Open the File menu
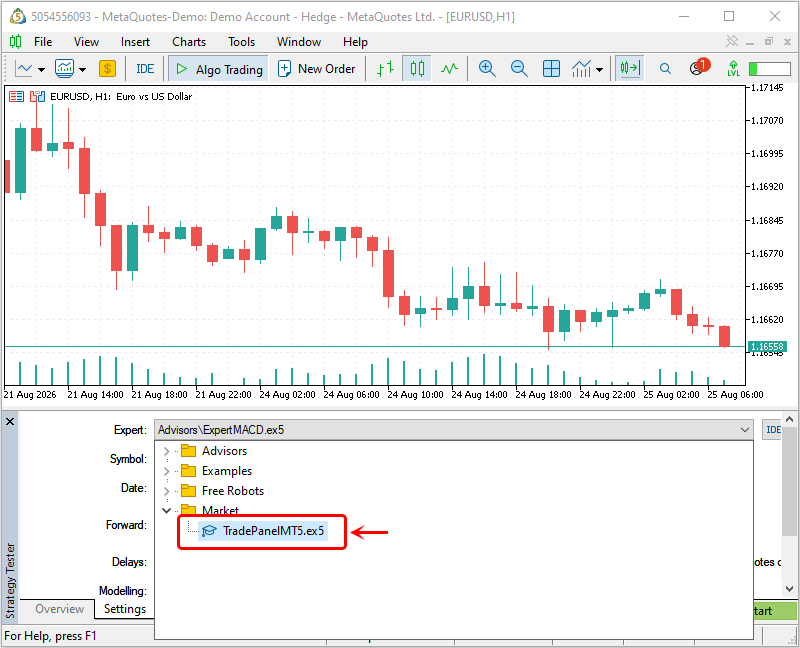The height and width of the screenshot is (648, 800). [43, 42]
